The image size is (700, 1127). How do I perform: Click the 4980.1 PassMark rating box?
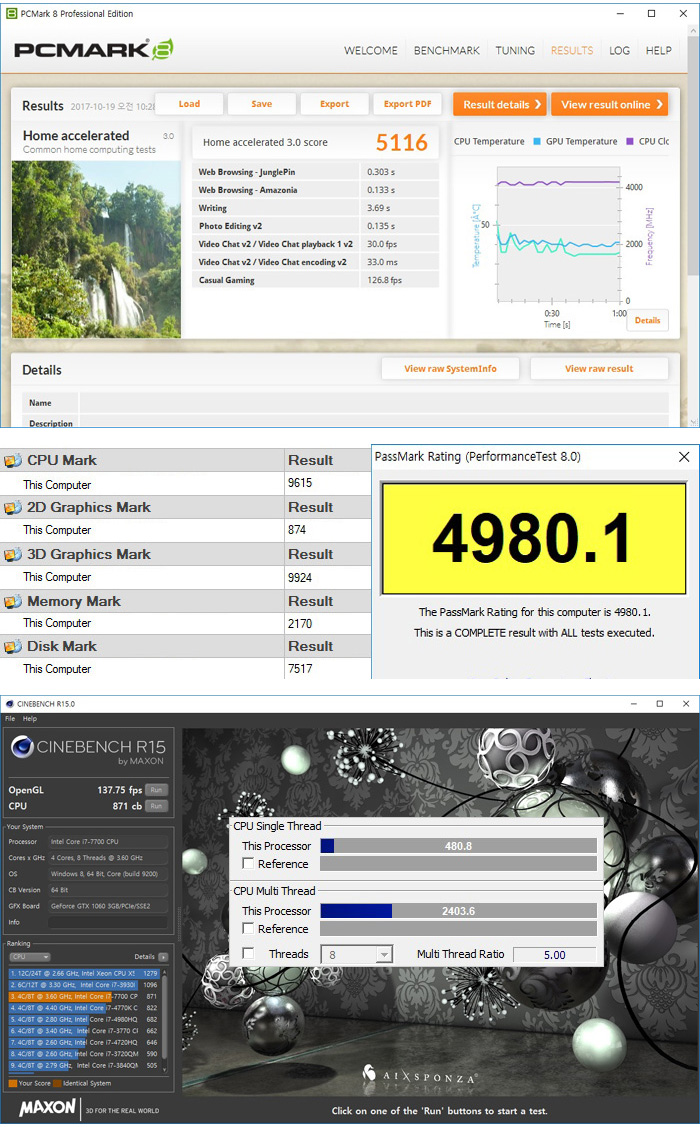(533, 538)
